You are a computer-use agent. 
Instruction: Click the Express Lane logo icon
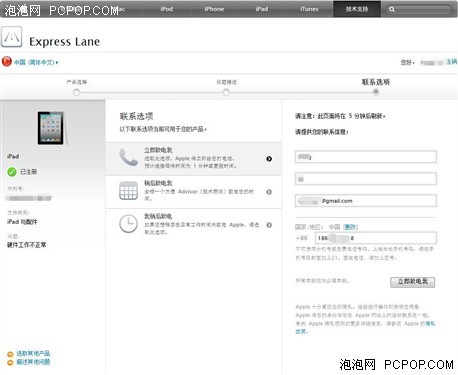click(x=12, y=37)
